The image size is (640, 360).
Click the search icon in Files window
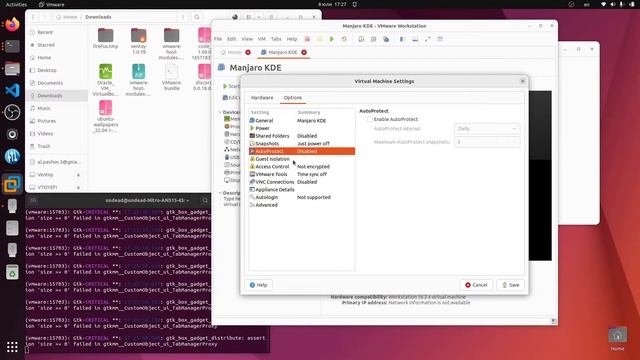(197, 17)
